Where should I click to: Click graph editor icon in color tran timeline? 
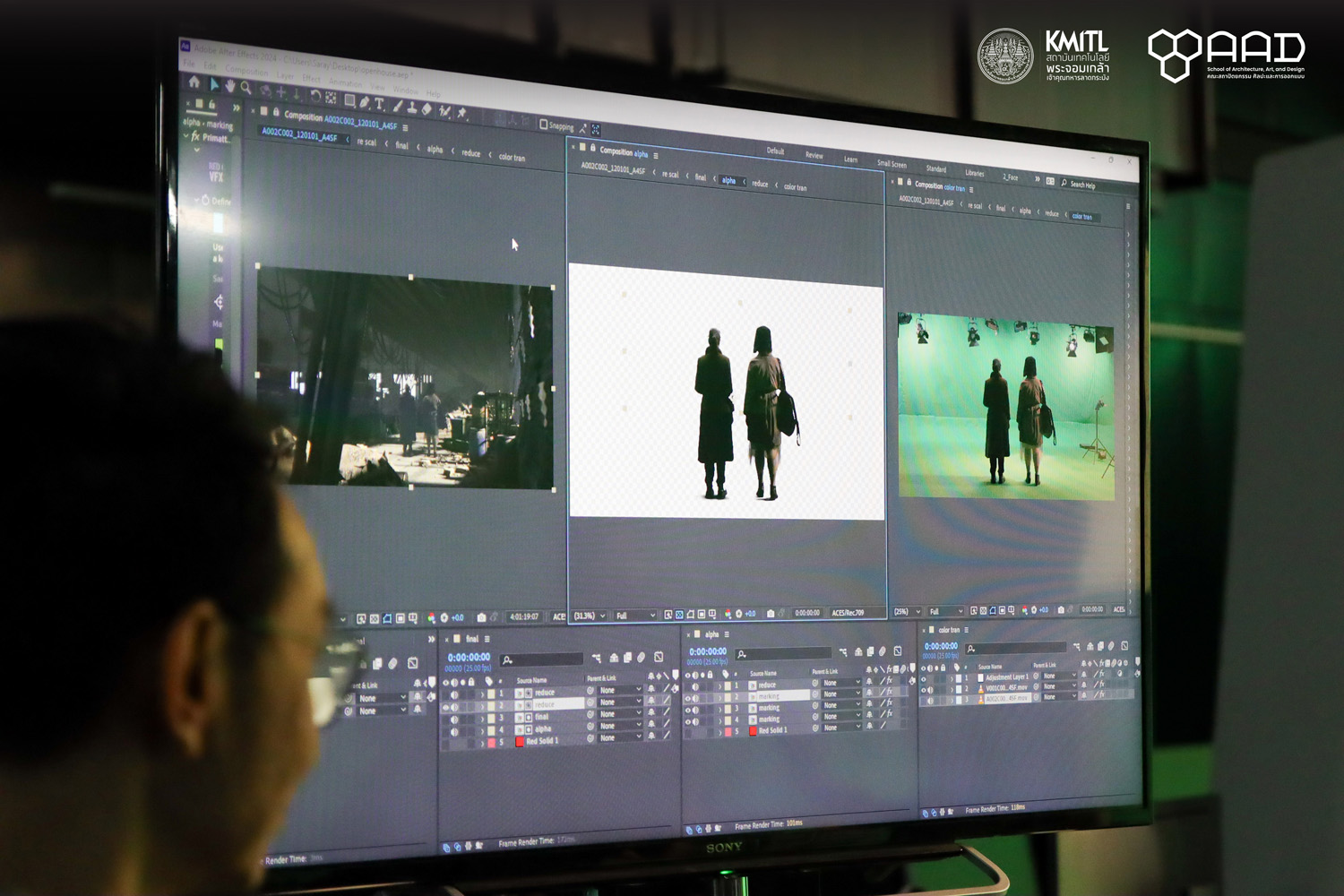1124,645
